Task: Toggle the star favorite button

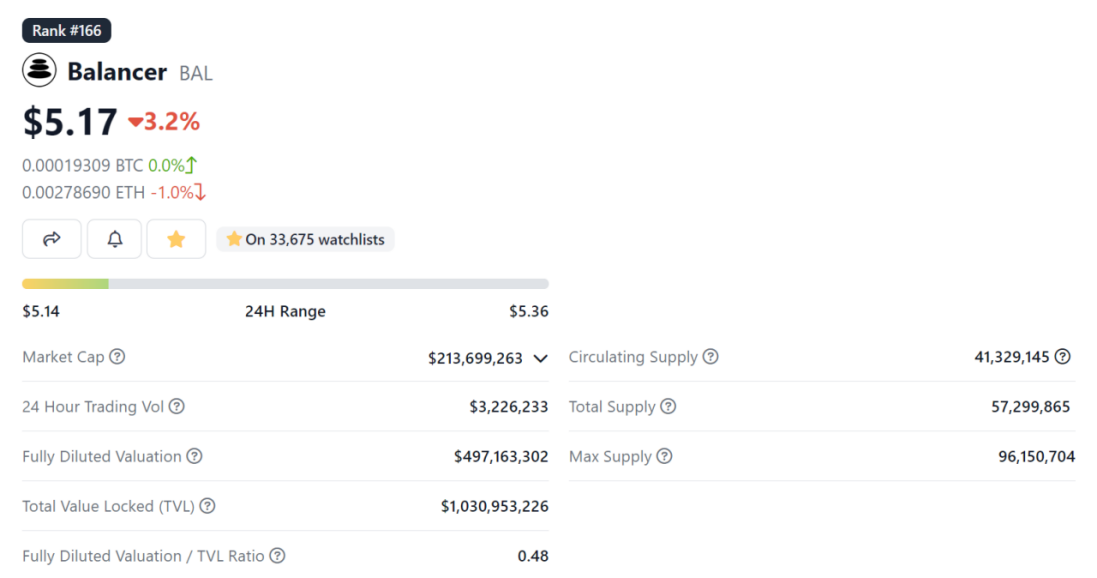Action: click(176, 239)
